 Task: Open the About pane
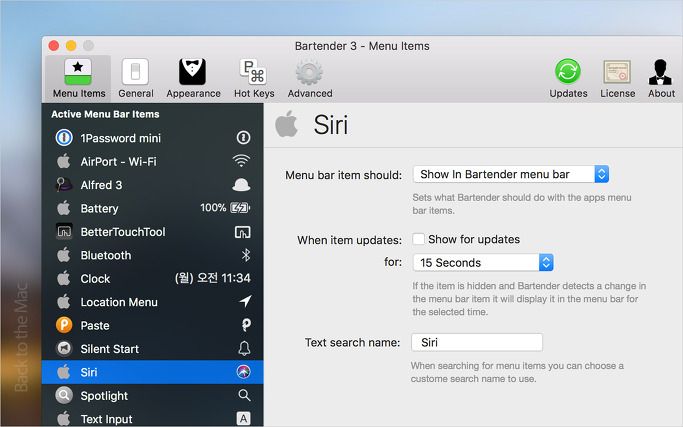point(661,79)
